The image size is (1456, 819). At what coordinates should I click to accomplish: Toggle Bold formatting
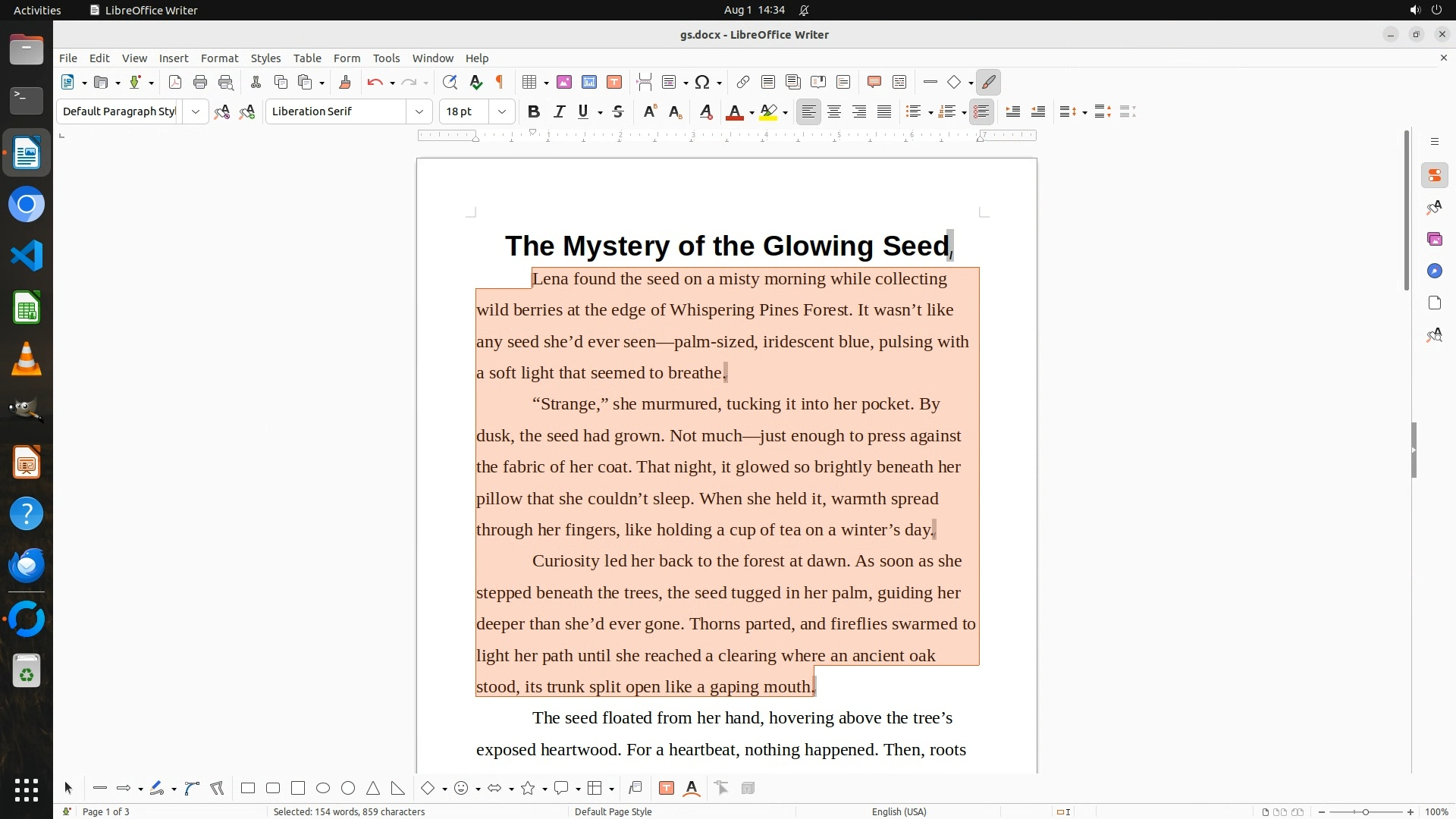pos(534,112)
